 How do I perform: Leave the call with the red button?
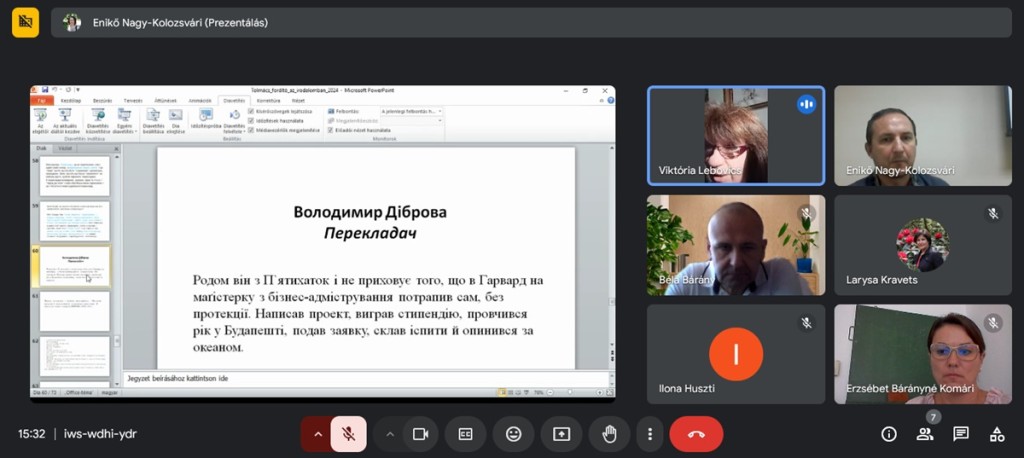[x=696, y=434]
